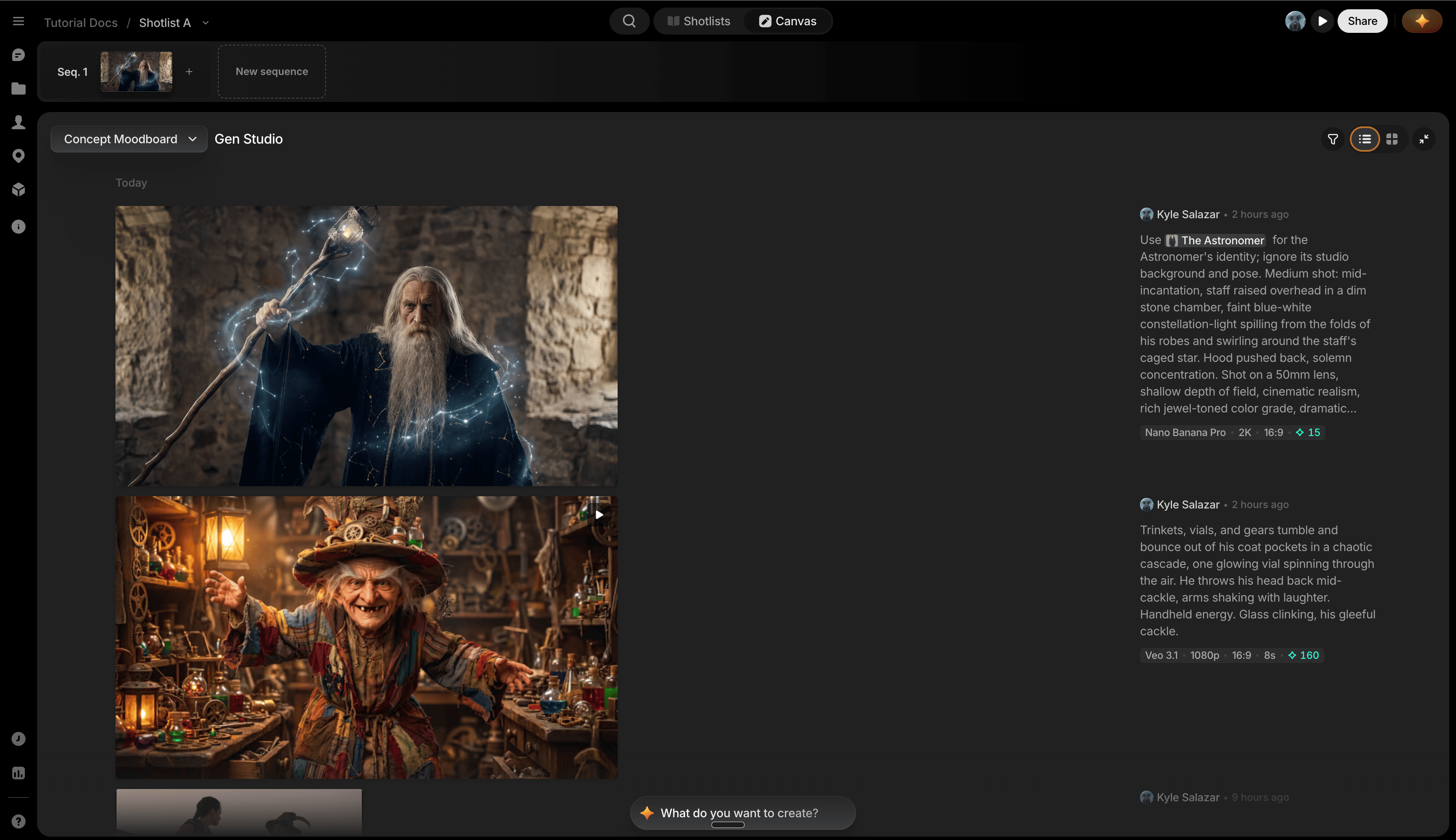Open the Concept Moodboard dropdown

(128, 139)
